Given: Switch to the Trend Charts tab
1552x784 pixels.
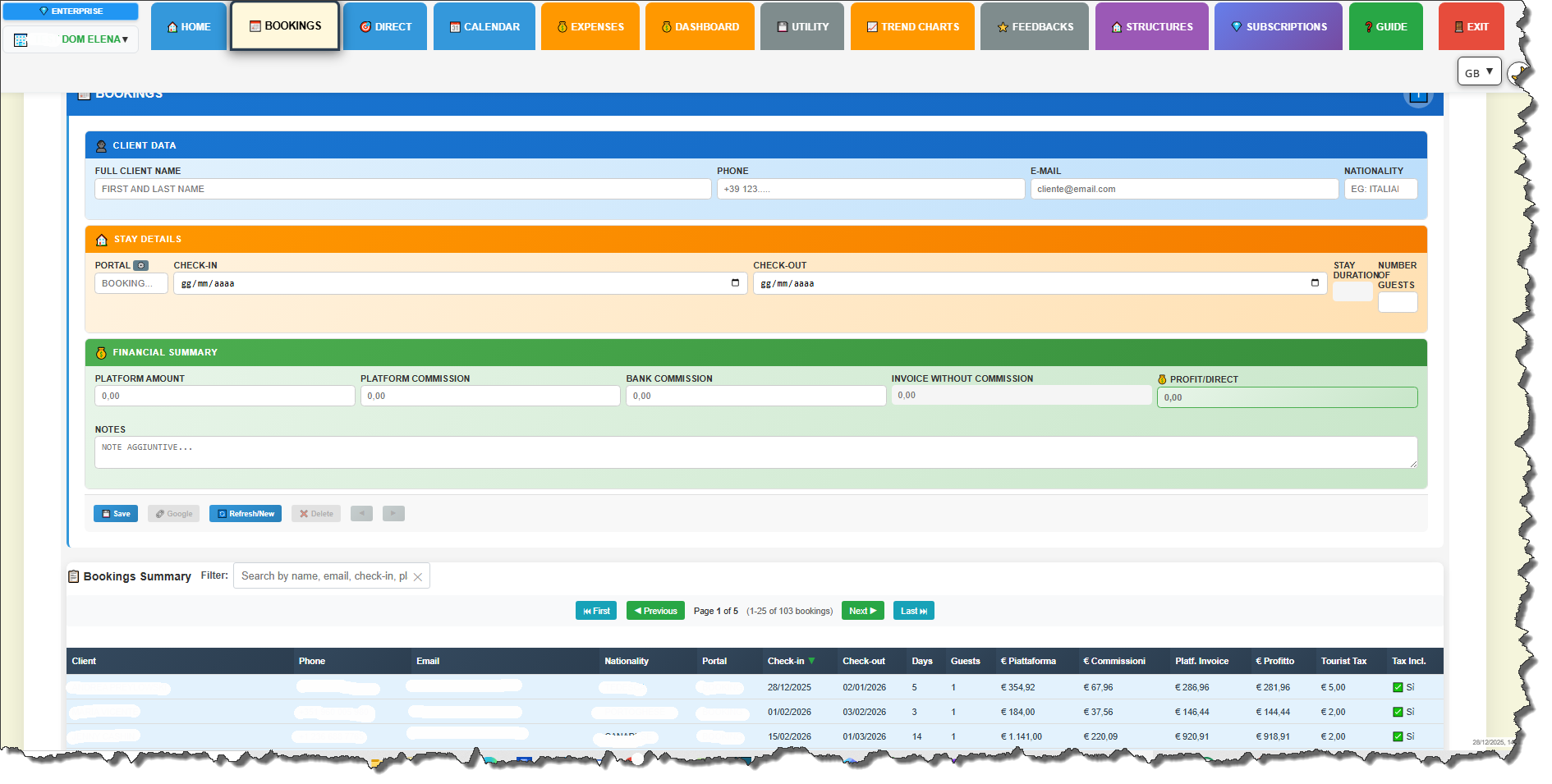Looking at the screenshot, I should coord(912,27).
